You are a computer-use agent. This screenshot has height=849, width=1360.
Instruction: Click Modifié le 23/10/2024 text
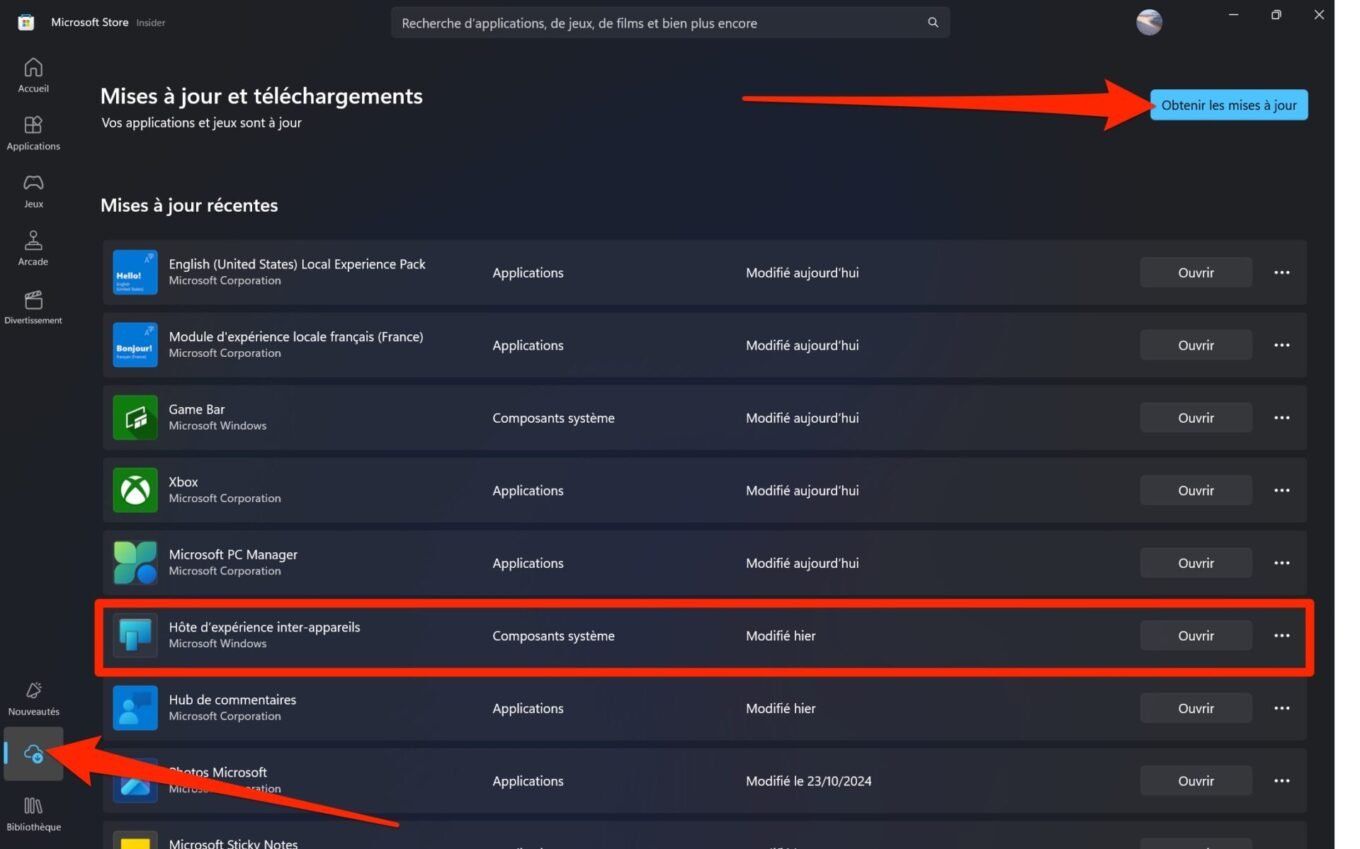(808, 781)
